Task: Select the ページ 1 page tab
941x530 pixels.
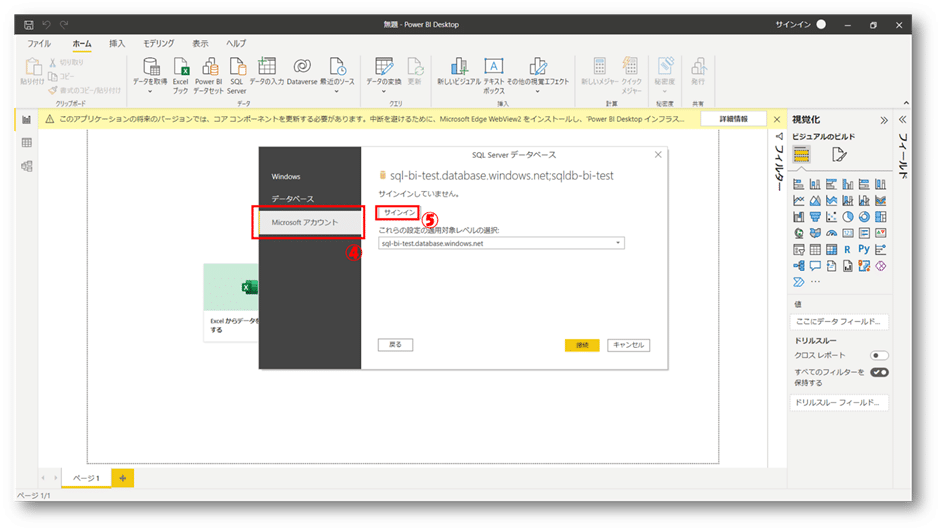Action: tap(86, 478)
